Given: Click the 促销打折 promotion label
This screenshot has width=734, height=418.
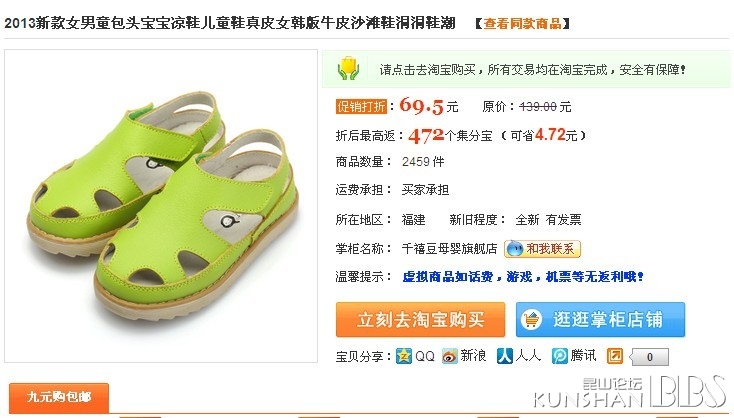Looking at the screenshot, I should [361, 107].
